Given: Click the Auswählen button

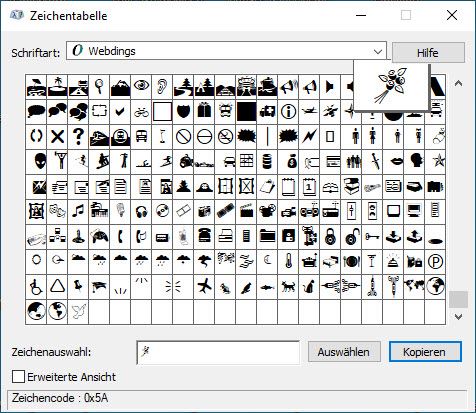Looking at the screenshot, I should pos(344,352).
